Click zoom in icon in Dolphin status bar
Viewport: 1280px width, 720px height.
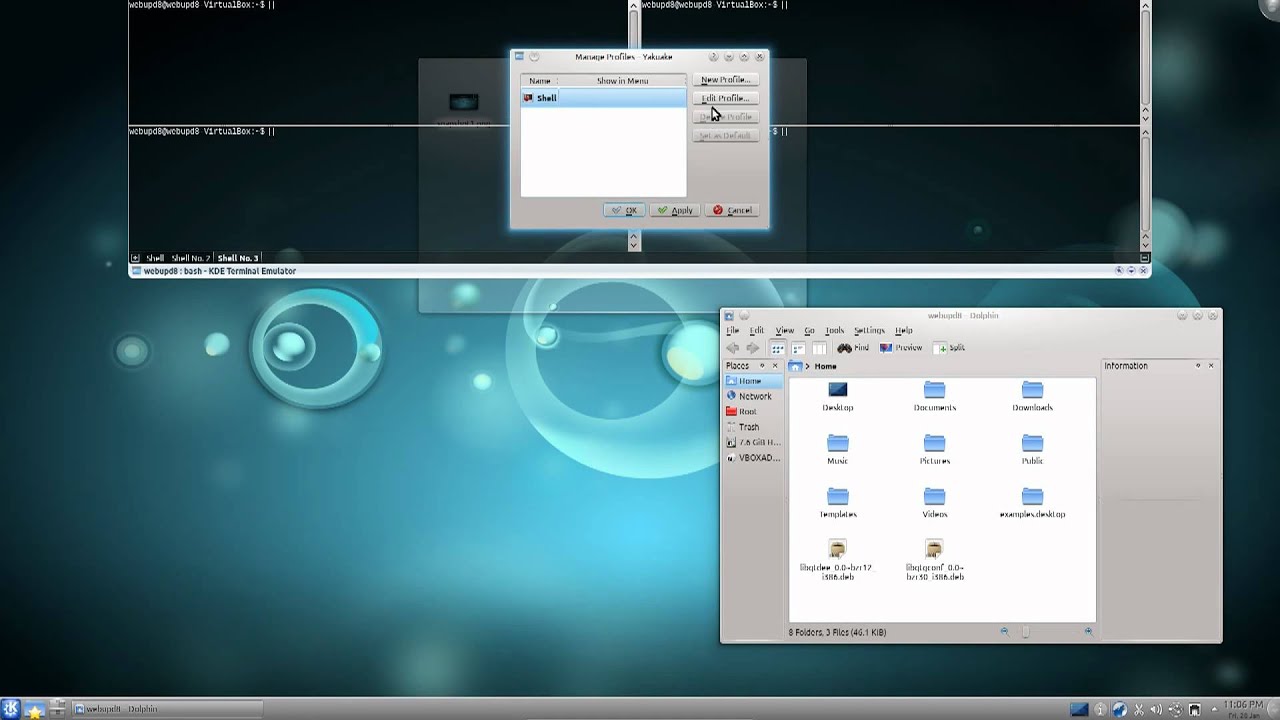tap(1088, 632)
